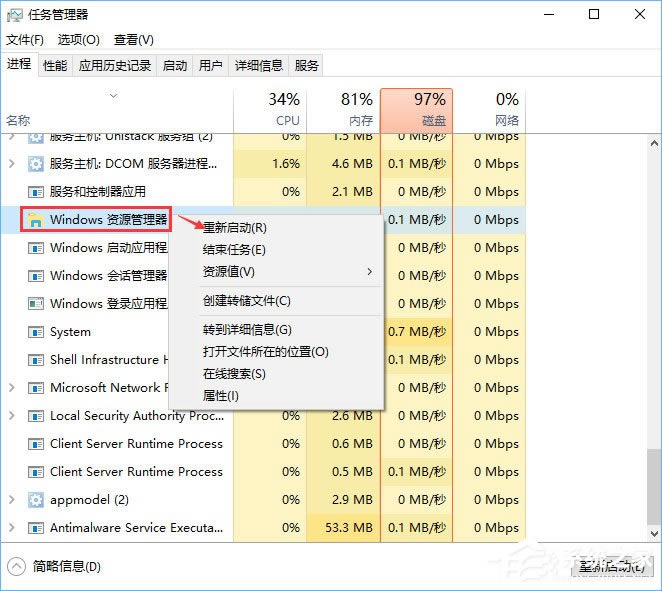Click the 4.6 MB memory value
Viewport: 662px width, 591px height.
pyautogui.click(x=352, y=164)
